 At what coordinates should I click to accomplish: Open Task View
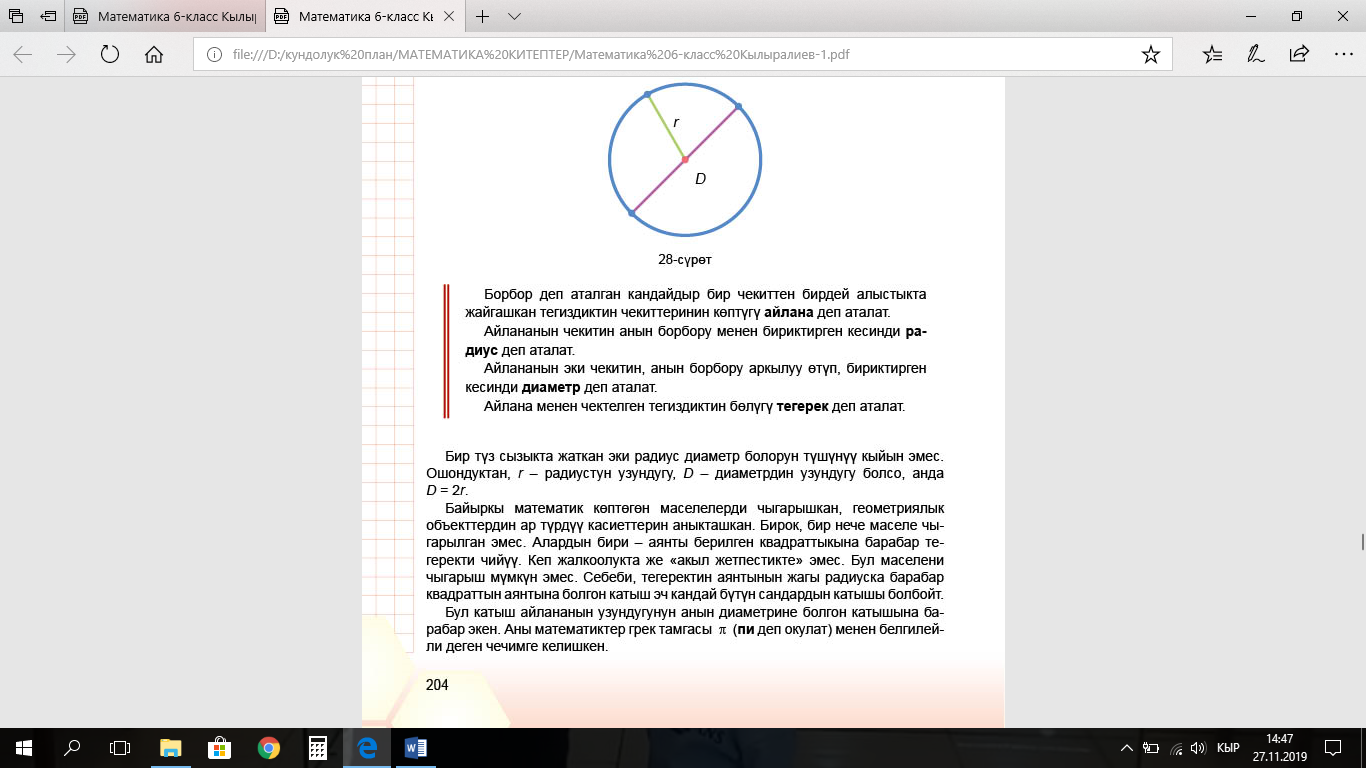120,747
